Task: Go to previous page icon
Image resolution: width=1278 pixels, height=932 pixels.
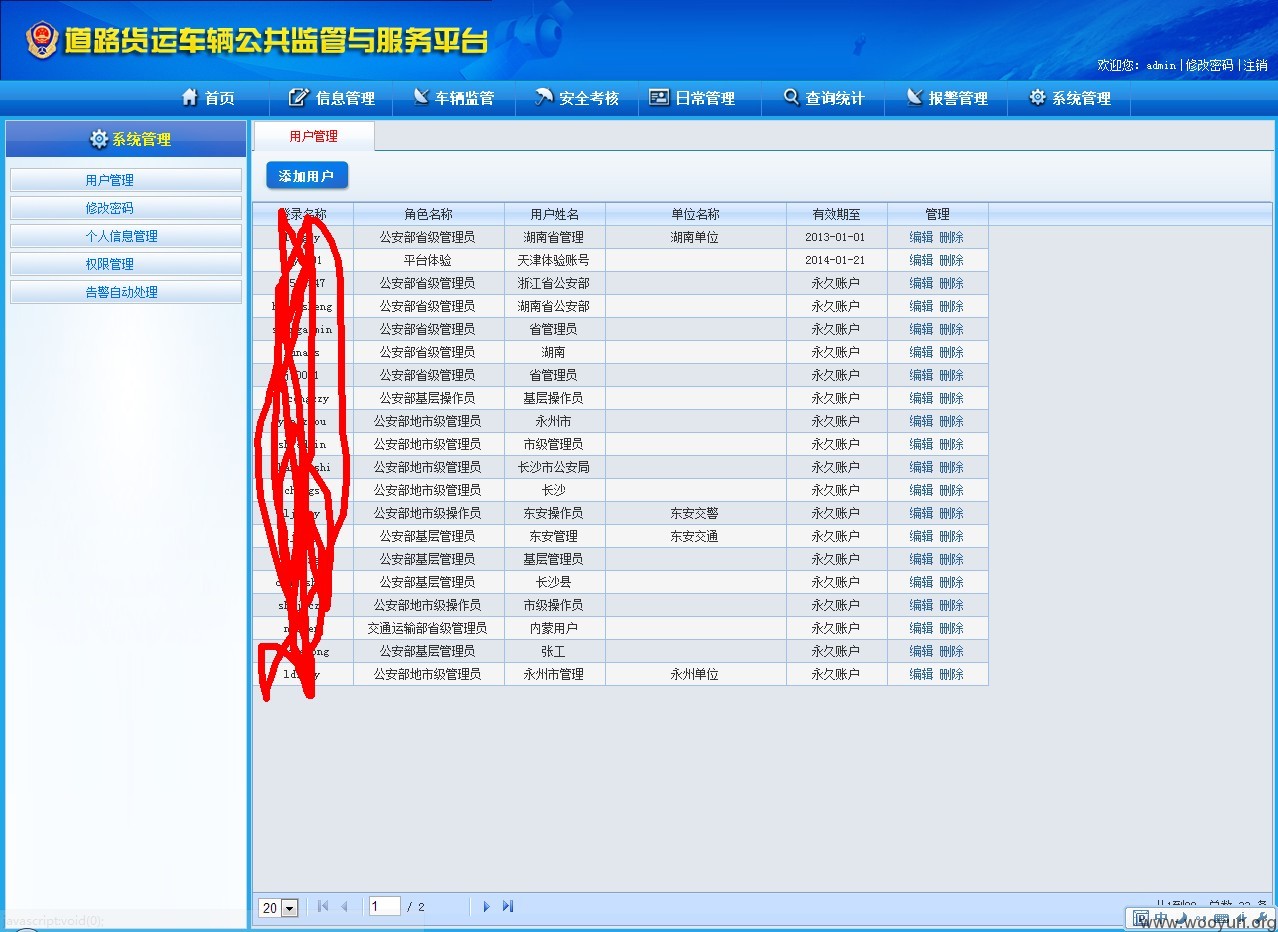Action: (345, 906)
